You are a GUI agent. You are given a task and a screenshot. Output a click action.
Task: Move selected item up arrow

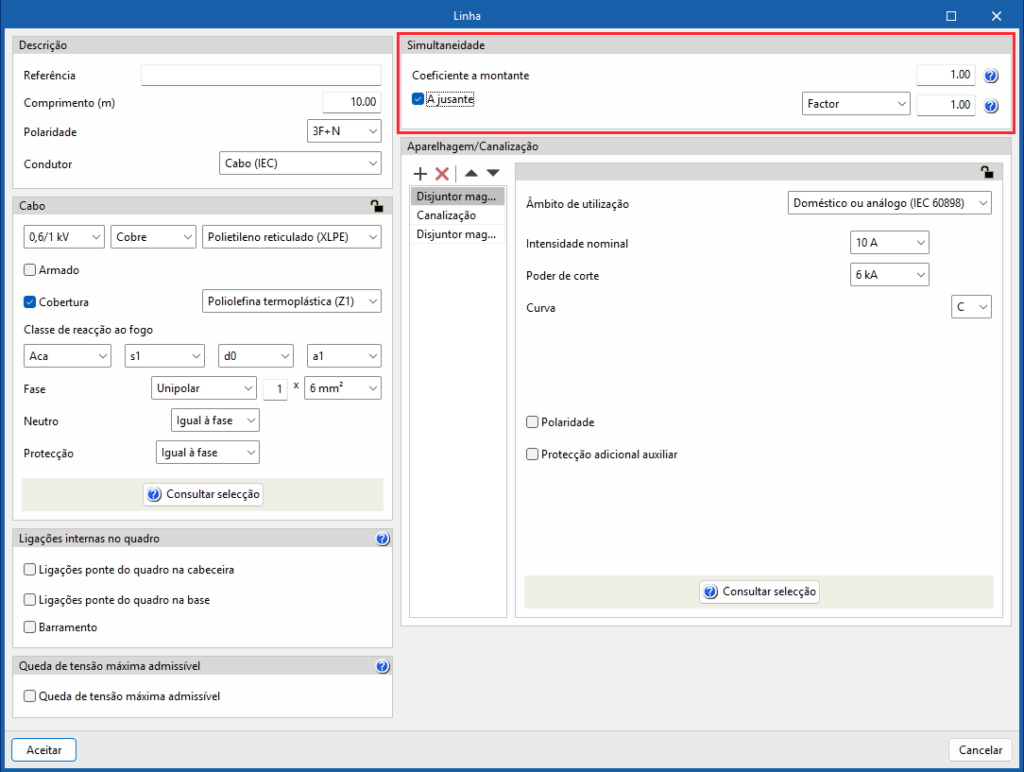471,173
